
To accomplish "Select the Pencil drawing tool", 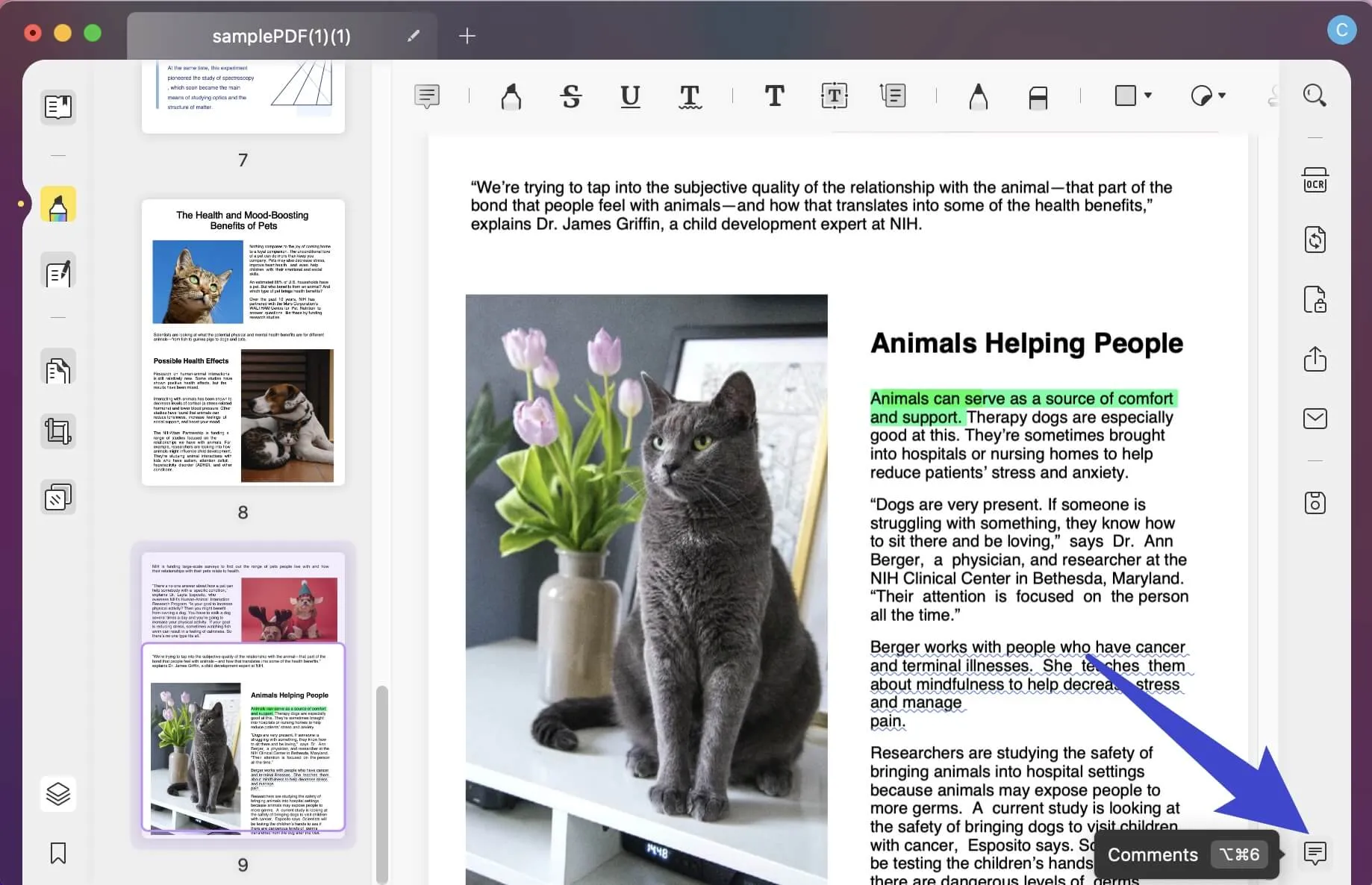I will click(978, 96).
